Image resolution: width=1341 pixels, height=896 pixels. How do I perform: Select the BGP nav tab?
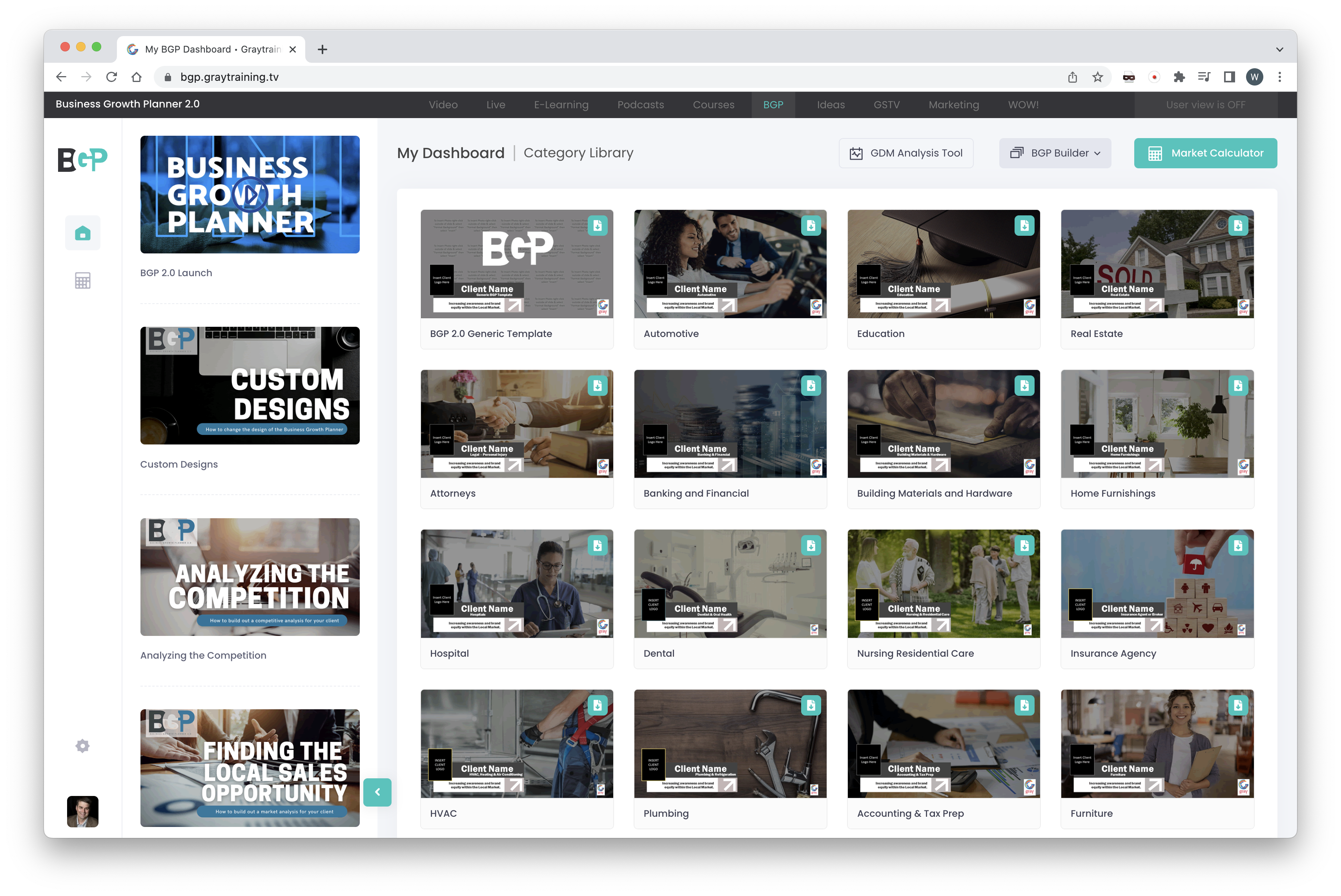tap(773, 105)
